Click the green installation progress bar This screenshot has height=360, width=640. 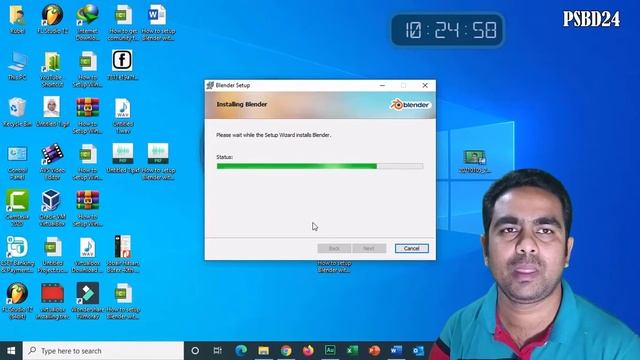[x=320, y=166]
